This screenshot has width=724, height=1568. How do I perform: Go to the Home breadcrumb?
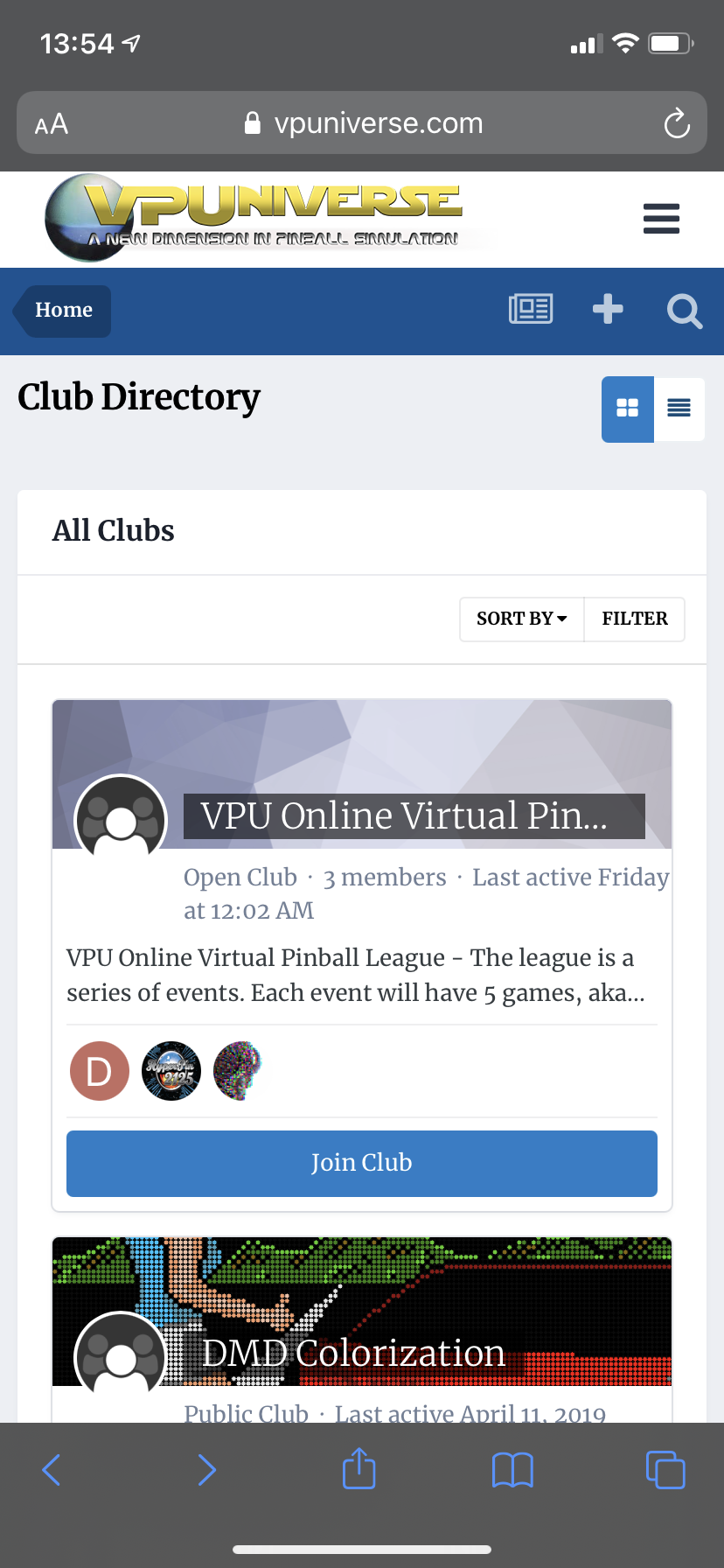click(64, 311)
